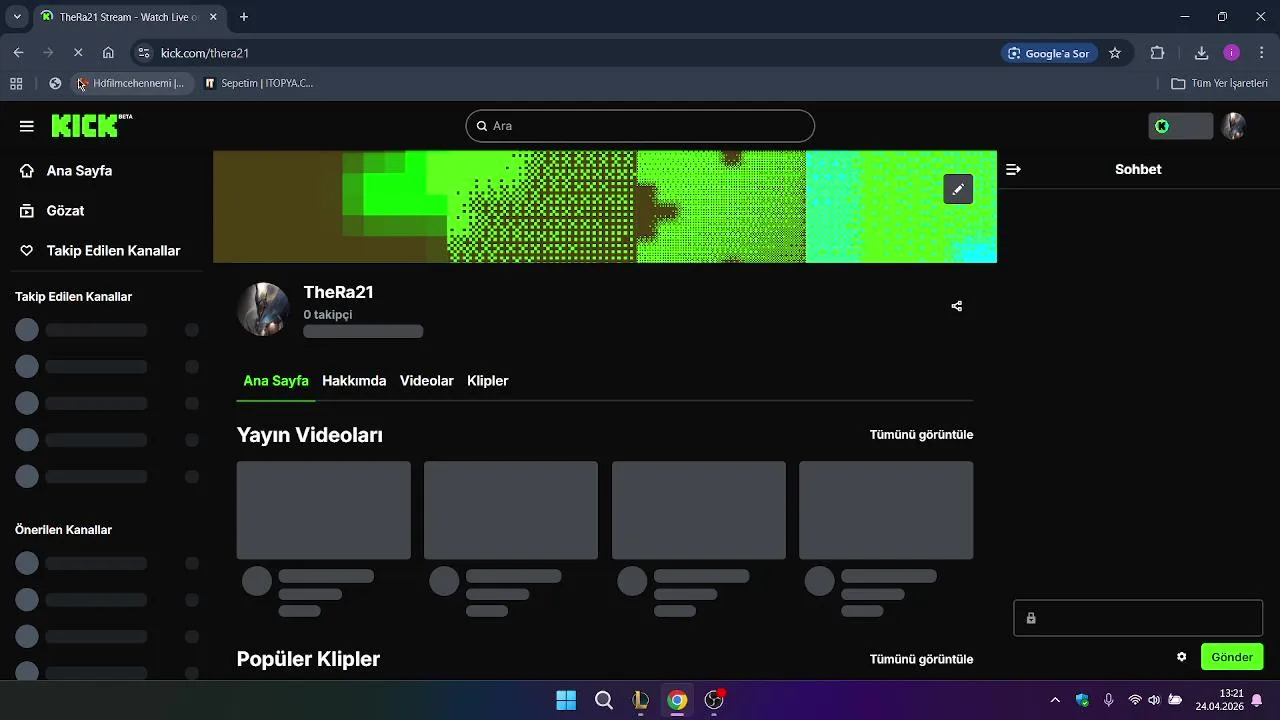The image size is (1280, 720).
Task: Switch to the Klipler tab
Action: pyautogui.click(x=488, y=381)
